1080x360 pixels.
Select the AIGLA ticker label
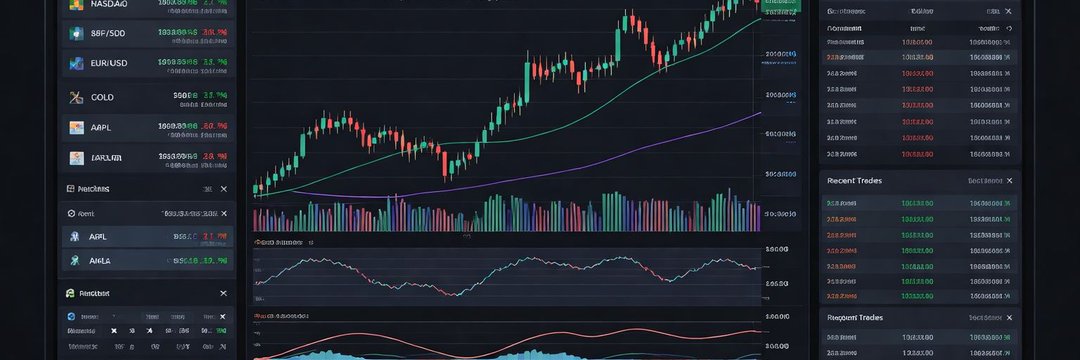coord(100,261)
